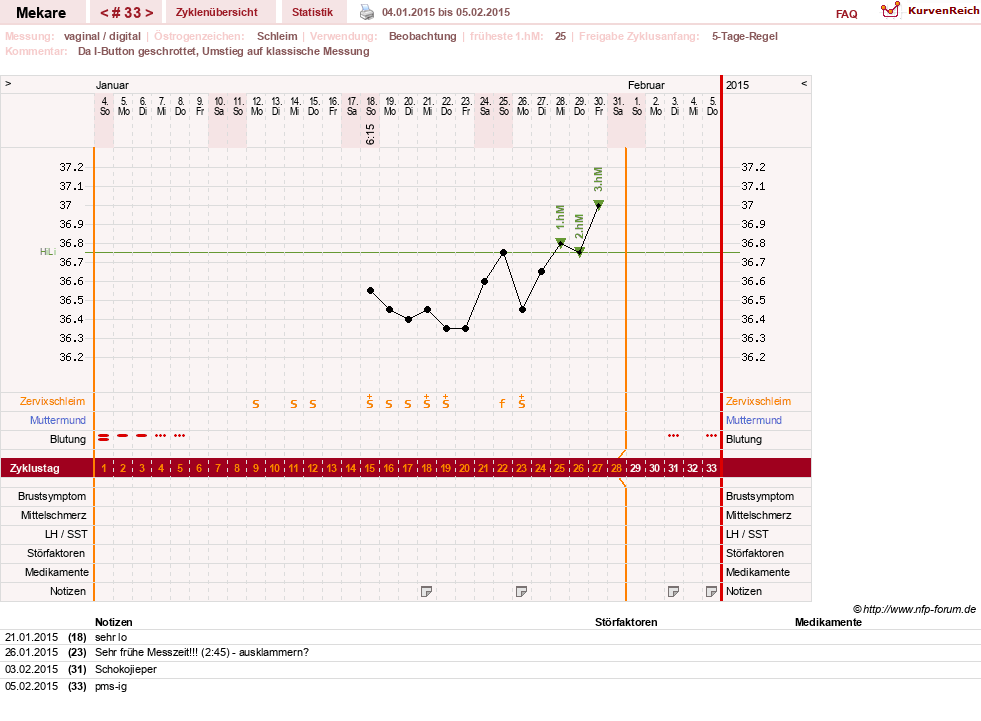Click bleeding dash mark on cycle day 2

[x=123, y=435]
